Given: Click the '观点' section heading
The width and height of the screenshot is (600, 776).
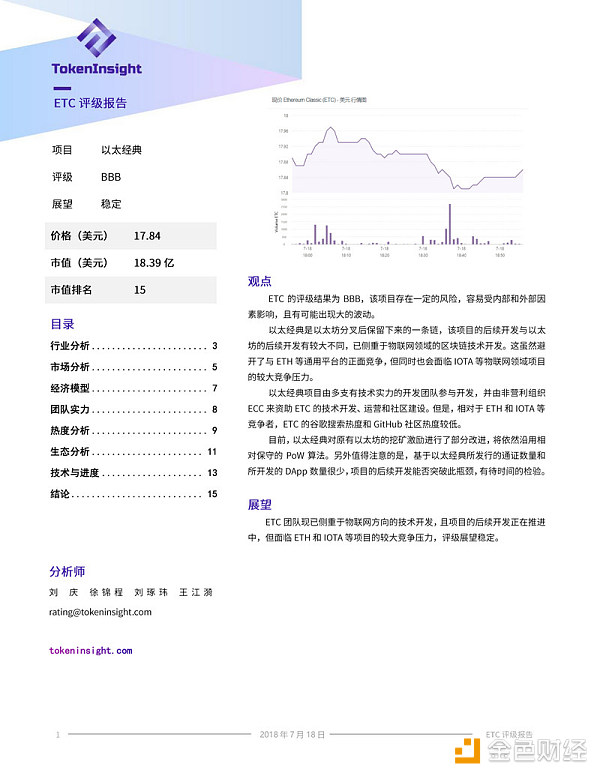Looking at the screenshot, I should [259, 281].
